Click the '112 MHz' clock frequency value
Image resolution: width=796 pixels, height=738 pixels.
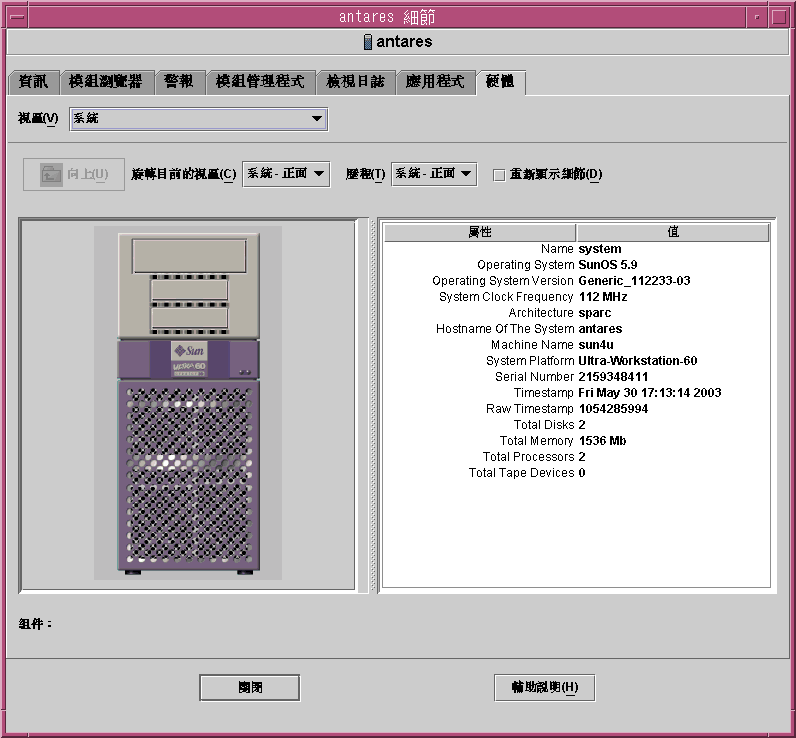coord(603,296)
